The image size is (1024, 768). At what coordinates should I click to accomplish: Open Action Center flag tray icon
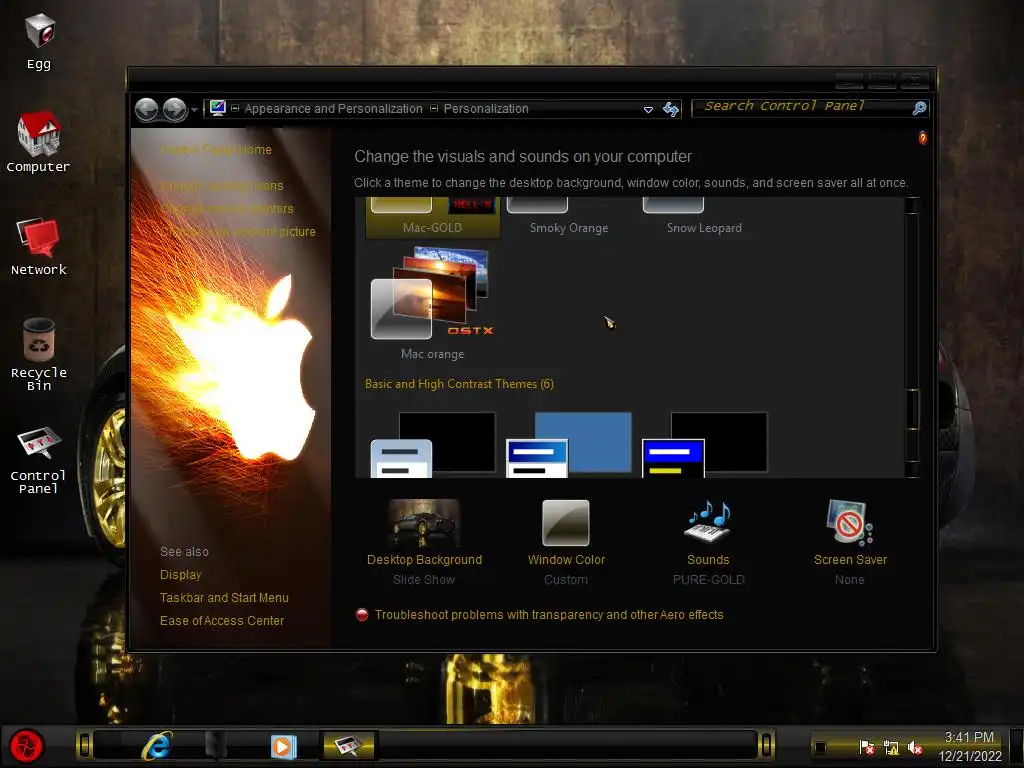867,748
